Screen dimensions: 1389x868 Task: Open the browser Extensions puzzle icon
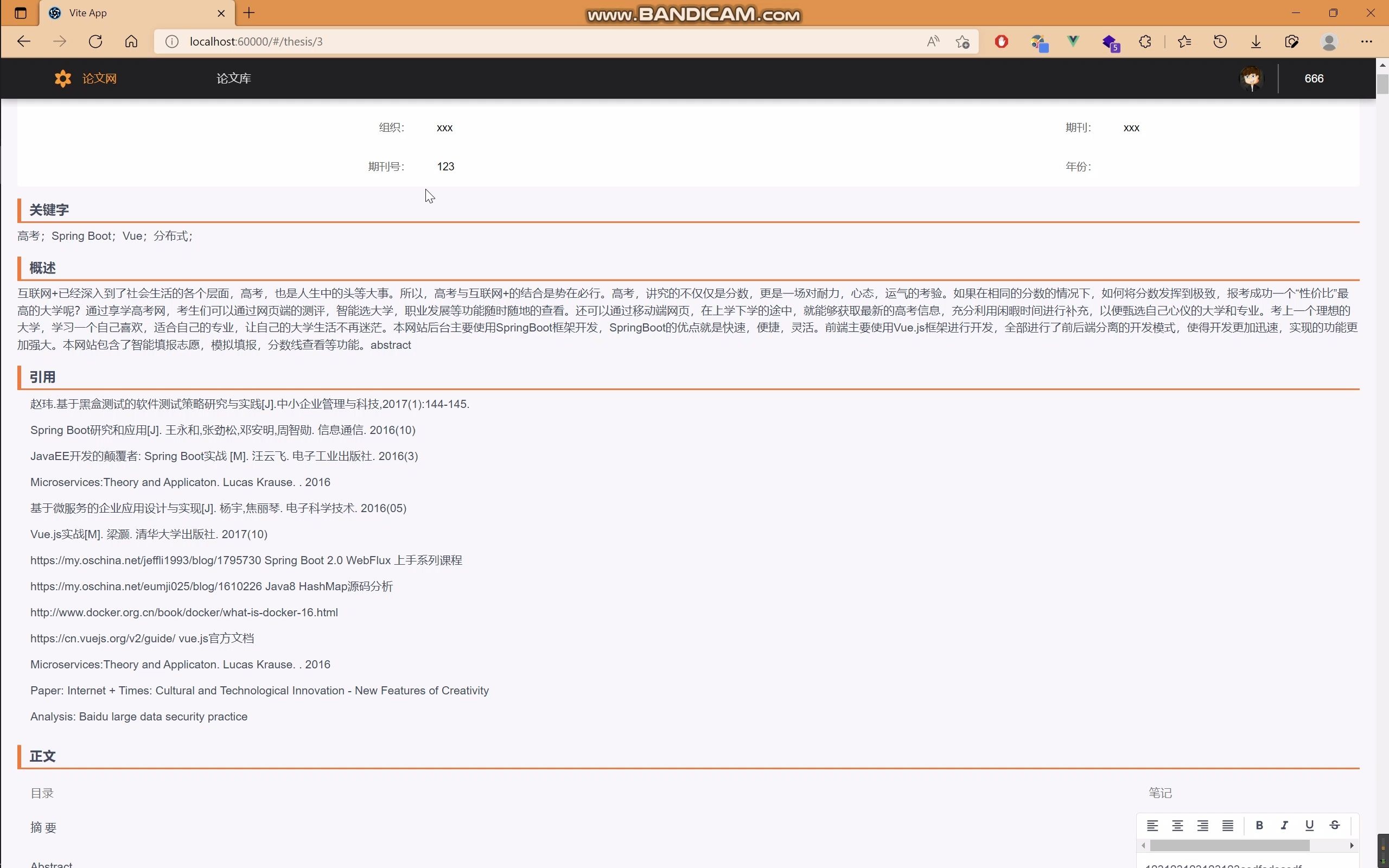click(1144, 41)
